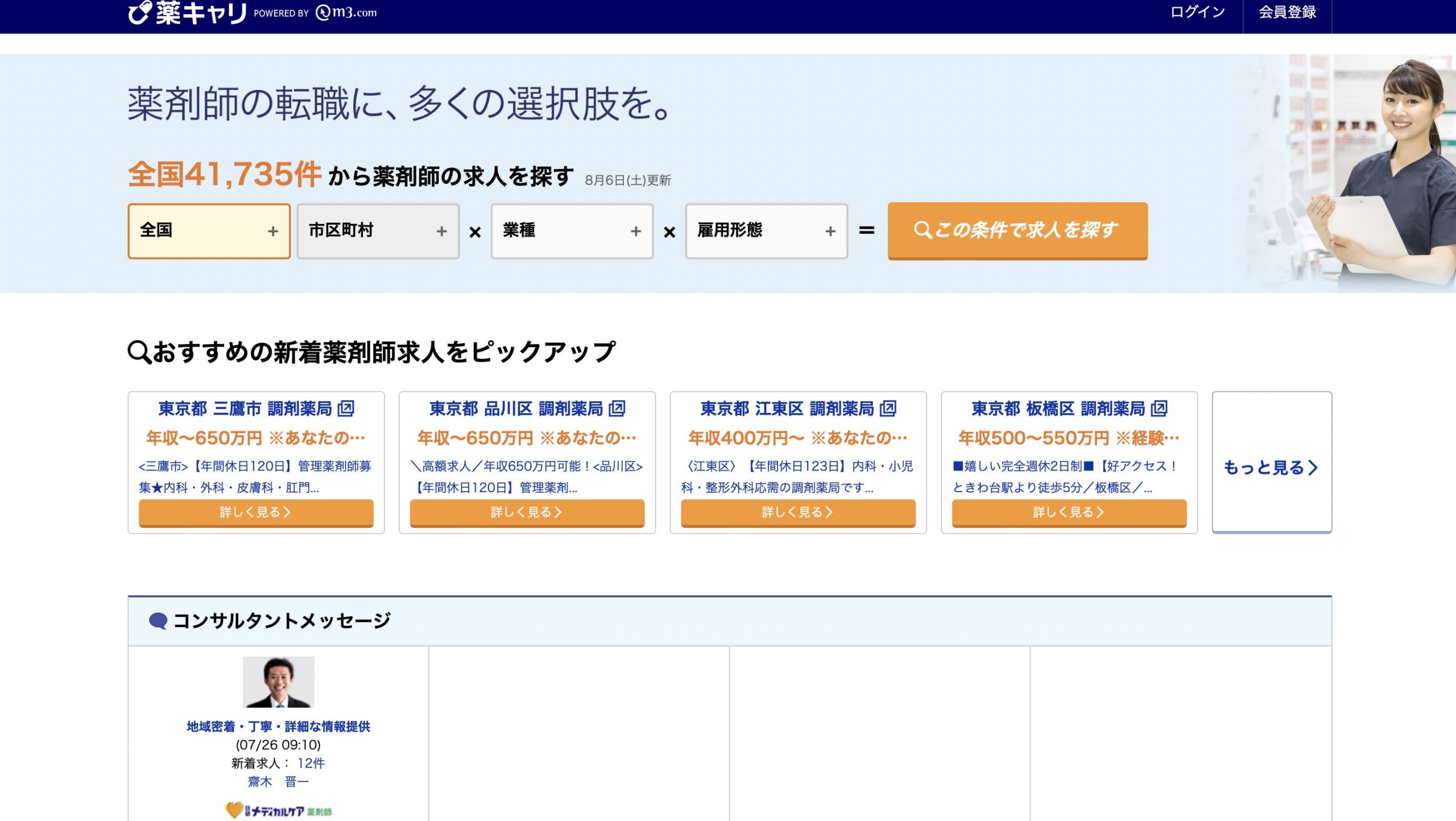The width and height of the screenshot is (1456, 821).
Task: Open message 地域密着・丁寧・詳細な情報提供
Action: click(x=278, y=727)
